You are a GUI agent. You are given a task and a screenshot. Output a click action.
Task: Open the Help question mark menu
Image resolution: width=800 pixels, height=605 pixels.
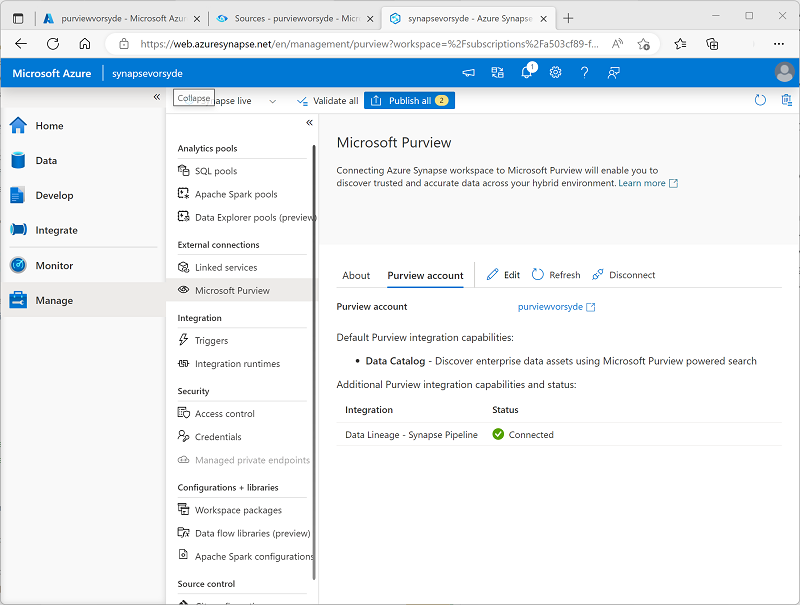(x=584, y=72)
